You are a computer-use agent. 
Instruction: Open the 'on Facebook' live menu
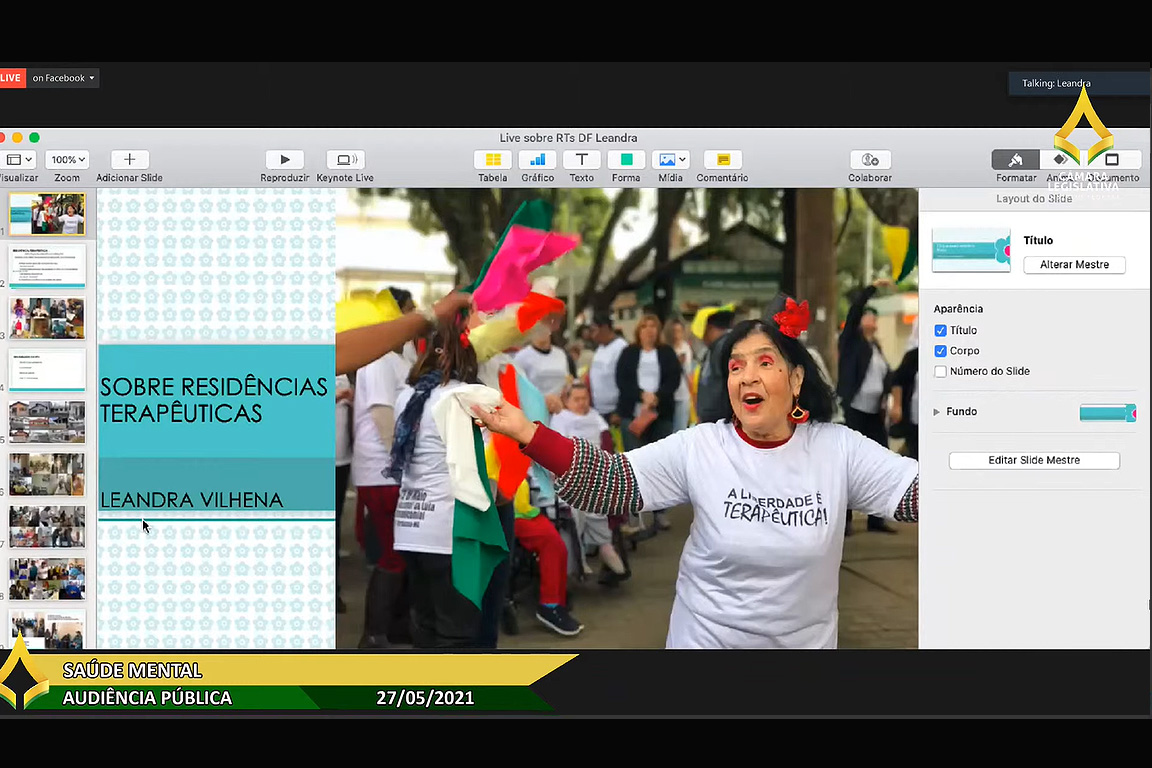tap(63, 78)
